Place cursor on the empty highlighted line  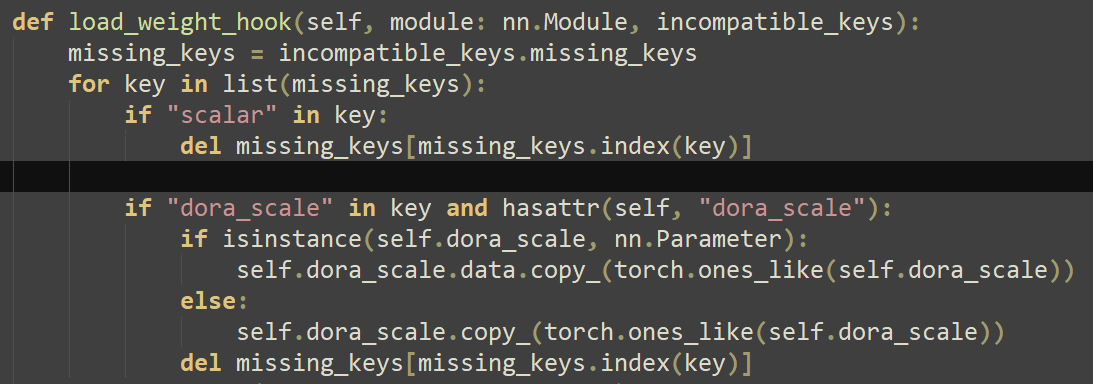(546, 176)
